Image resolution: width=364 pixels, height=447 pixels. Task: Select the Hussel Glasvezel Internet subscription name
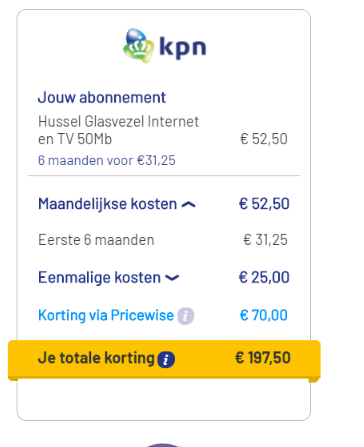pyautogui.click(x=118, y=130)
